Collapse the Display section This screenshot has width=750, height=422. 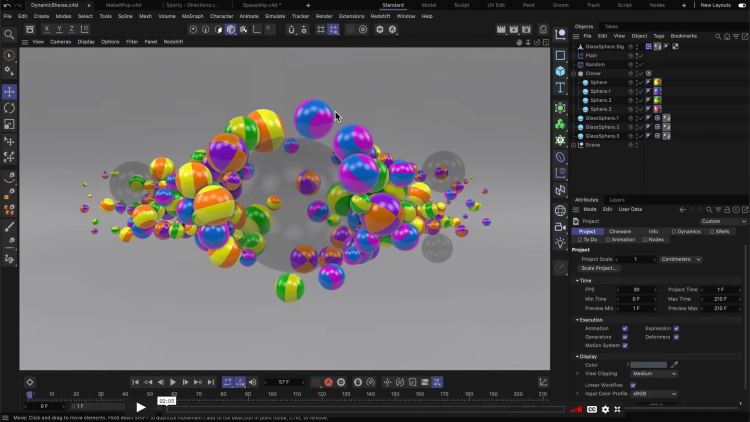[x=577, y=356]
